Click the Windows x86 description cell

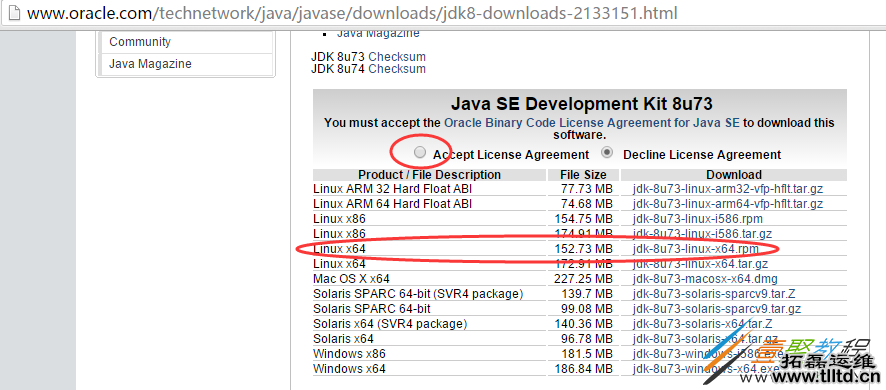coord(349,354)
